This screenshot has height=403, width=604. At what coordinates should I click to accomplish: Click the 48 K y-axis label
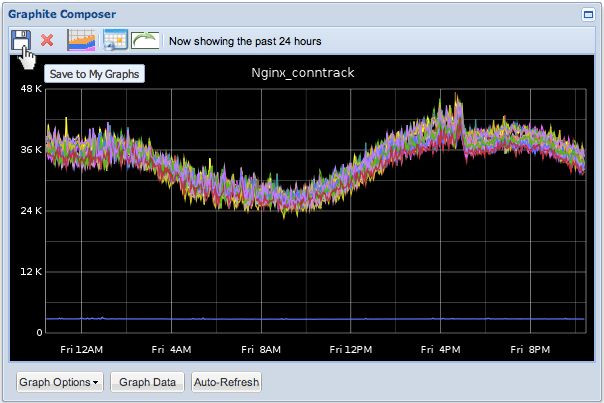point(31,89)
